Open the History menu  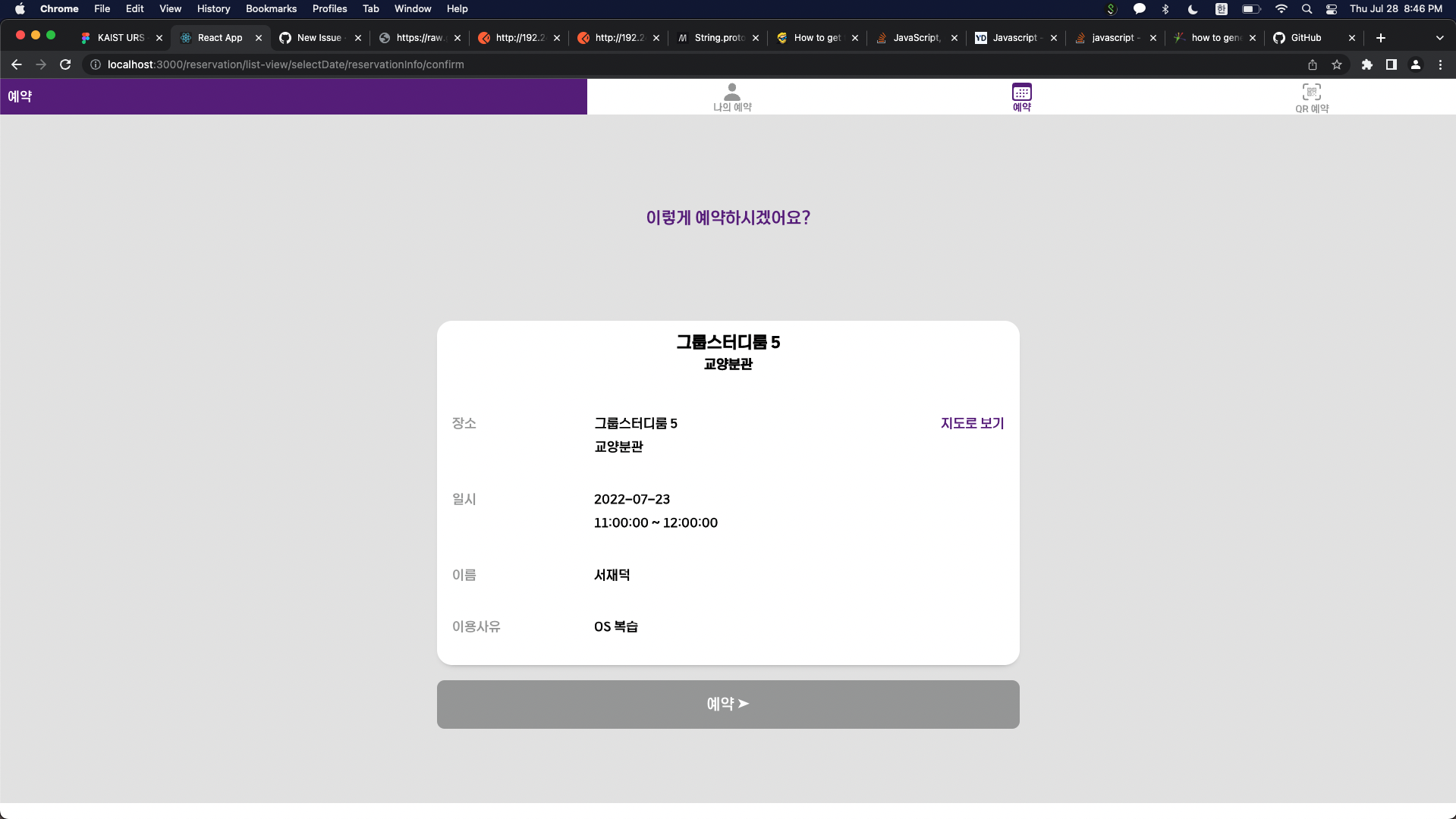tap(213, 8)
